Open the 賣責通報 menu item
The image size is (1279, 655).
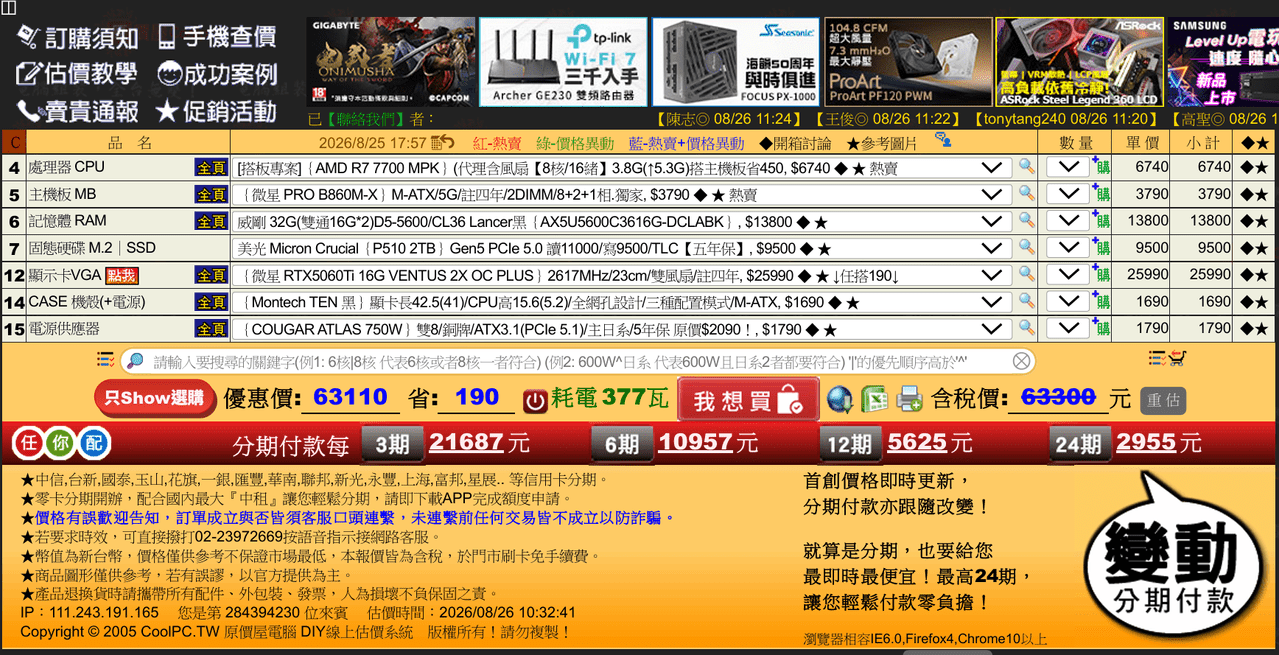[77, 111]
